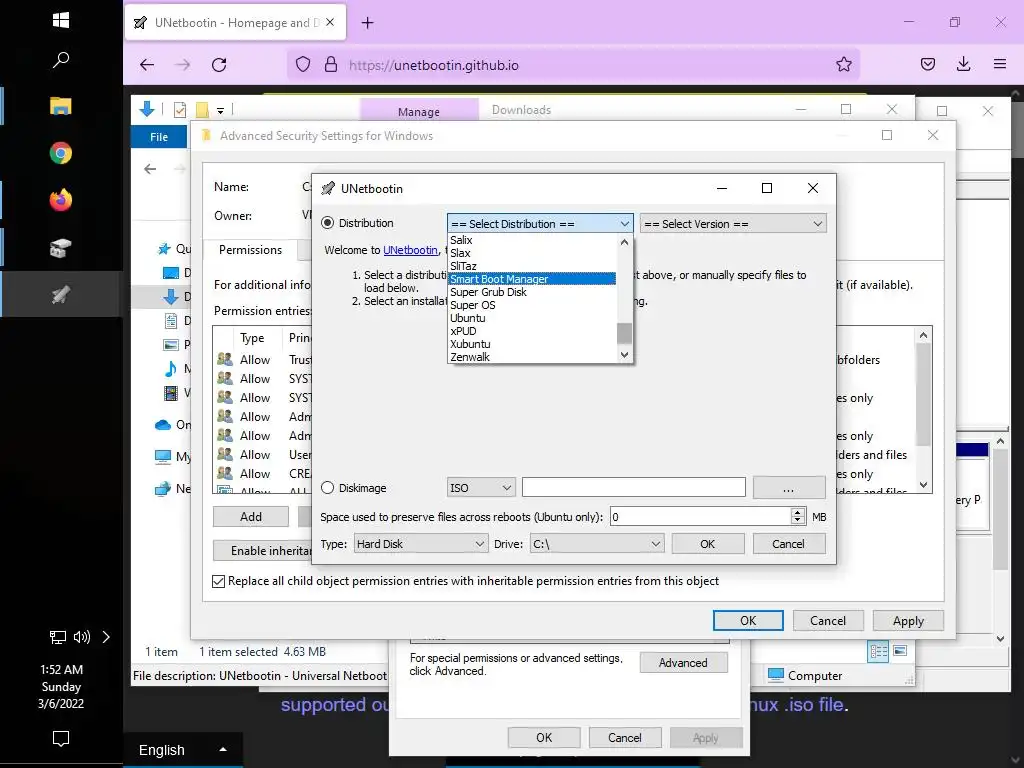
Task: Select the Diskimage radio button
Action: [x=328, y=488]
